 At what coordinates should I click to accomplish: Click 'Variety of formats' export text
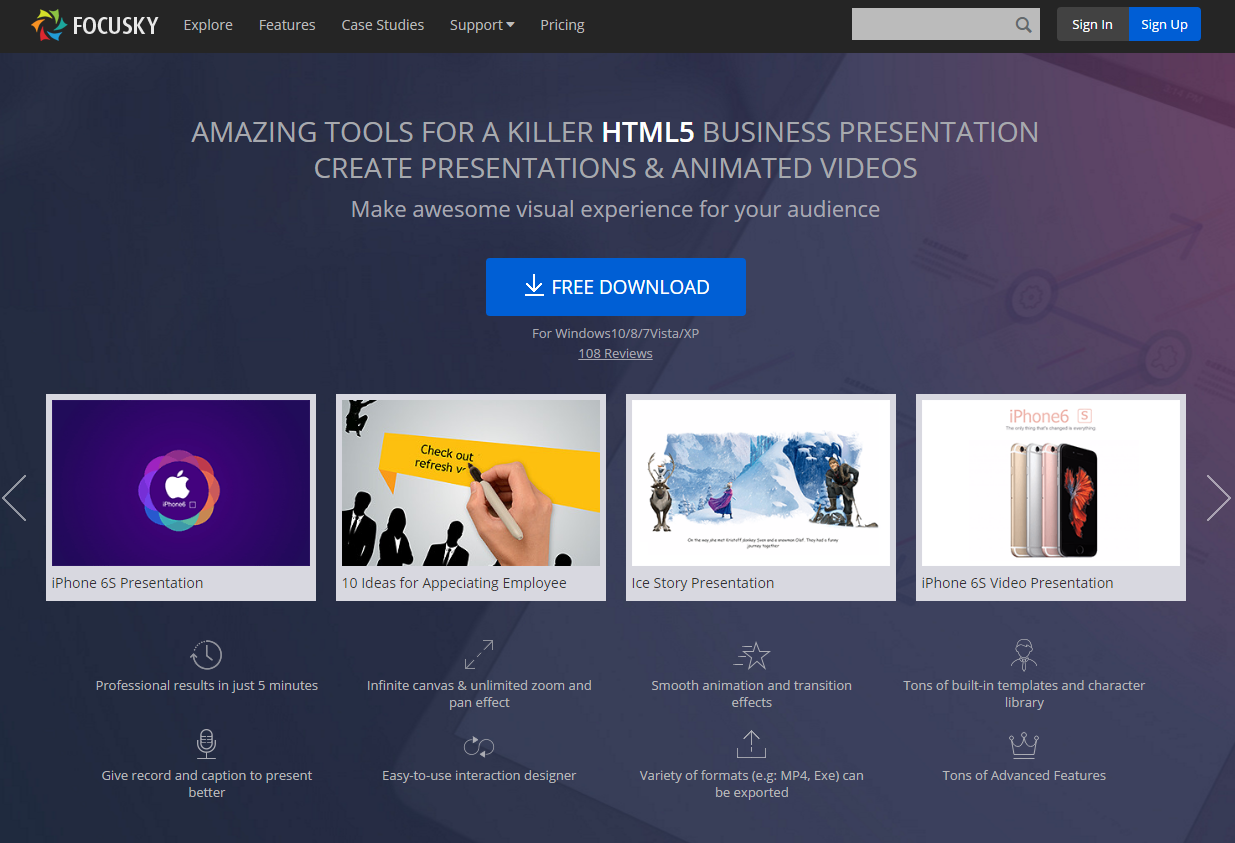pyautogui.click(x=752, y=784)
